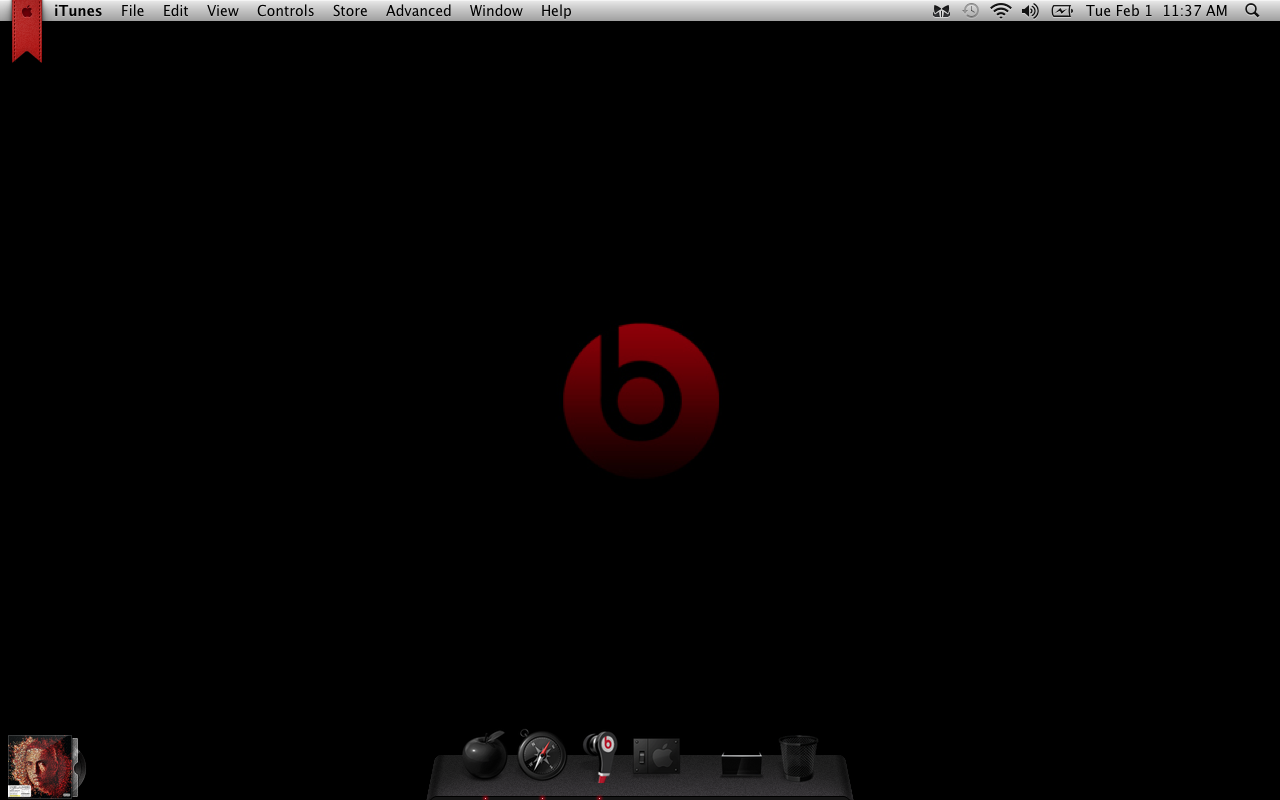Click the date and time clock
1280x800 pixels.
point(1157,11)
